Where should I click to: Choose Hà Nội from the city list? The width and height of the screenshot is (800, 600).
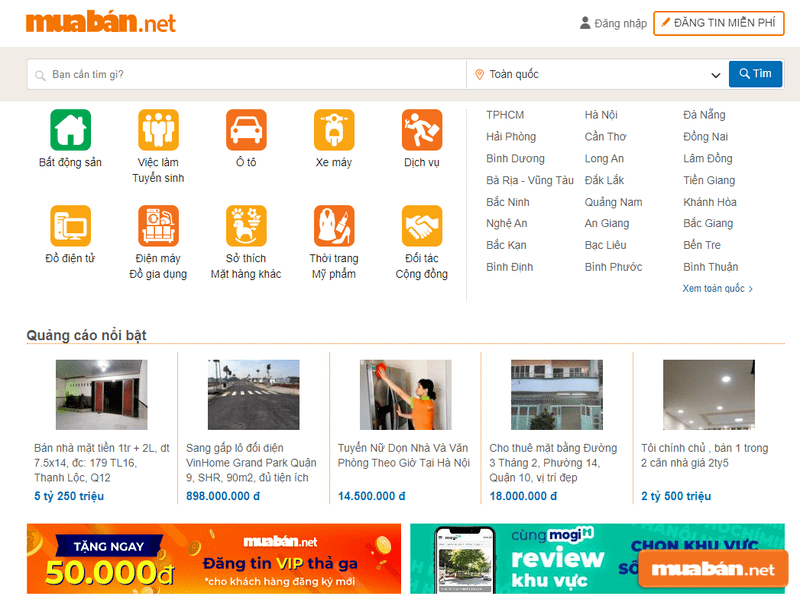(601, 115)
